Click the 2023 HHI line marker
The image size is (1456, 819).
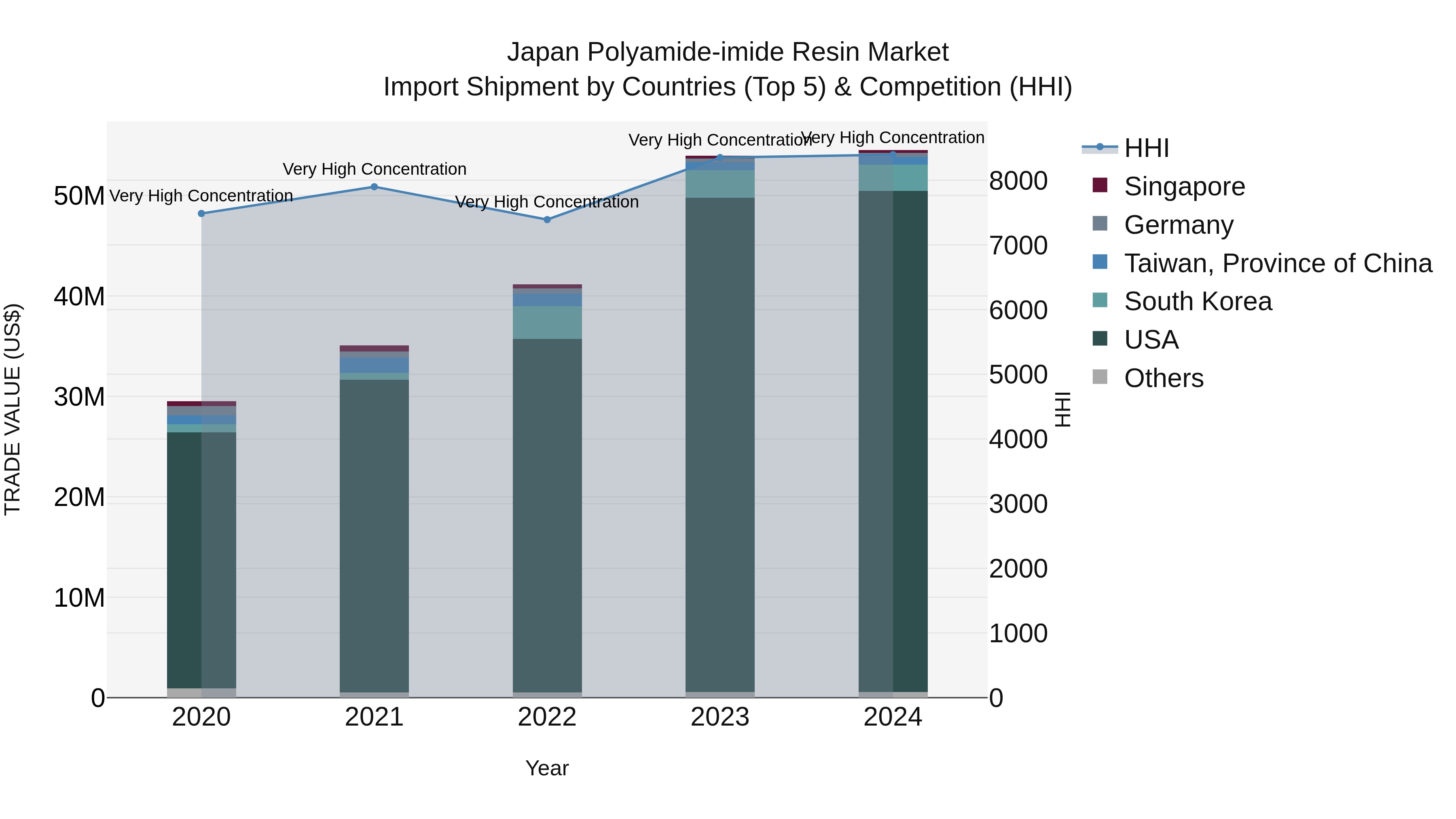(720, 158)
